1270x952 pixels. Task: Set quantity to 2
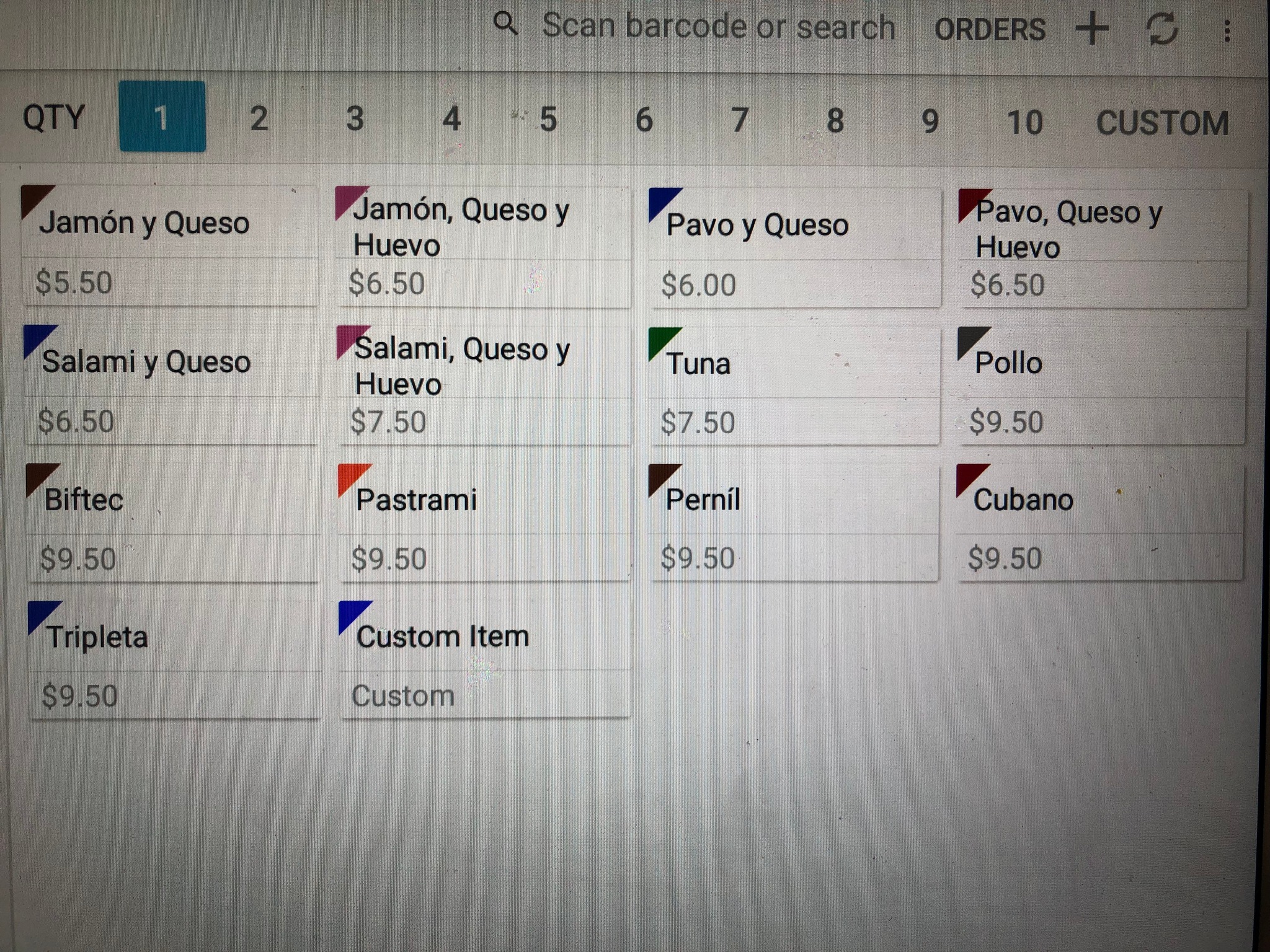click(259, 118)
